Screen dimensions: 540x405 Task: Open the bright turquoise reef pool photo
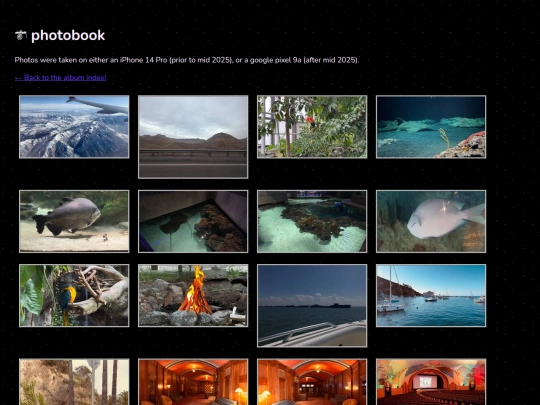point(312,221)
